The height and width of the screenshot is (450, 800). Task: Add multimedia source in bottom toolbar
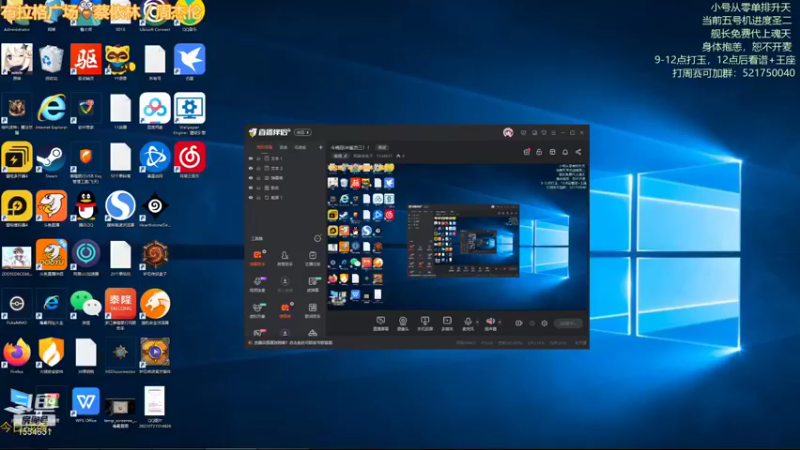(x=447, y=323)
